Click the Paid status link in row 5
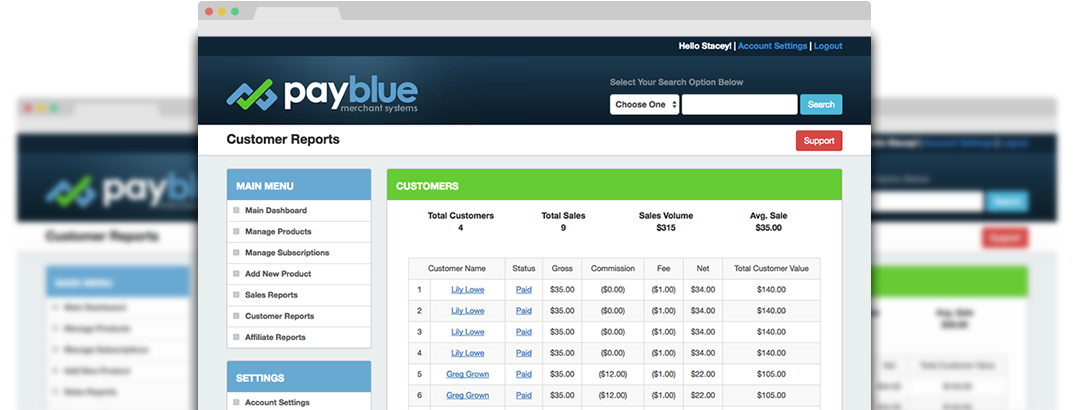 [524, 374]
